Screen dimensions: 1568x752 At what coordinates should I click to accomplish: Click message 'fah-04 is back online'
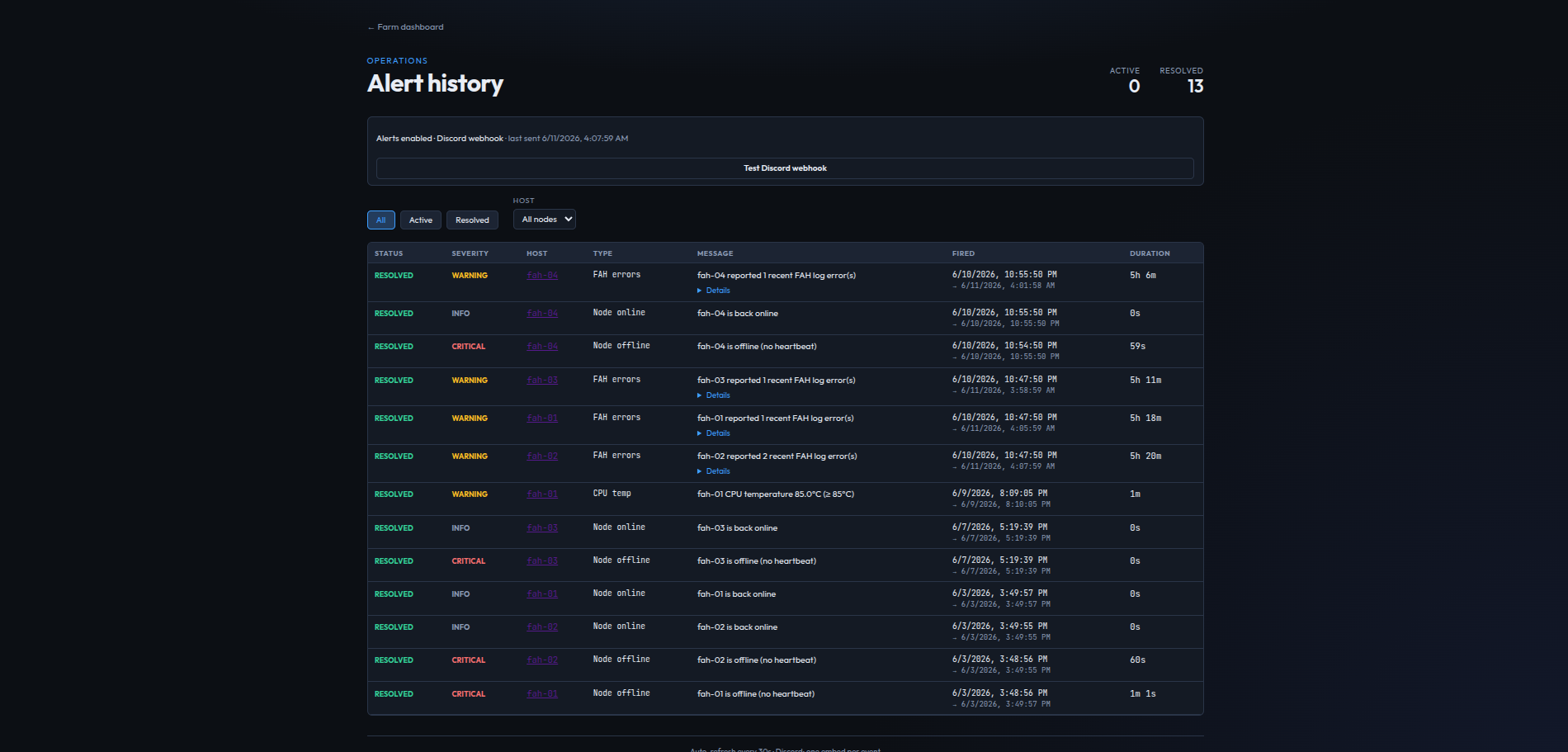click(x=737, y=314)
